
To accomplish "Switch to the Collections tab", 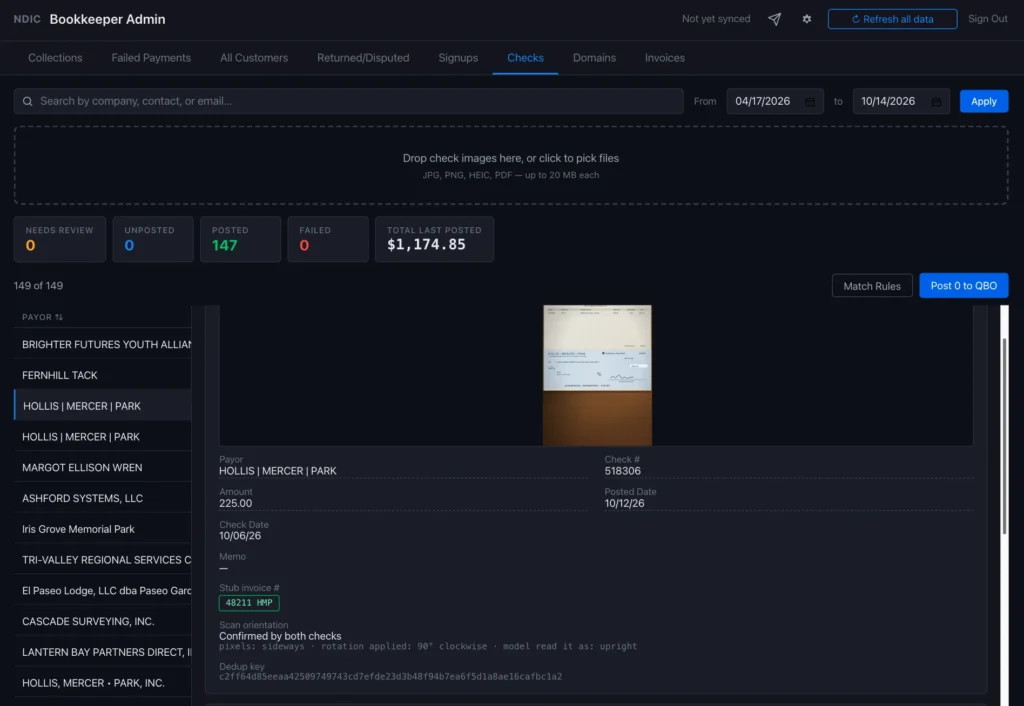I will click(55, 57).
